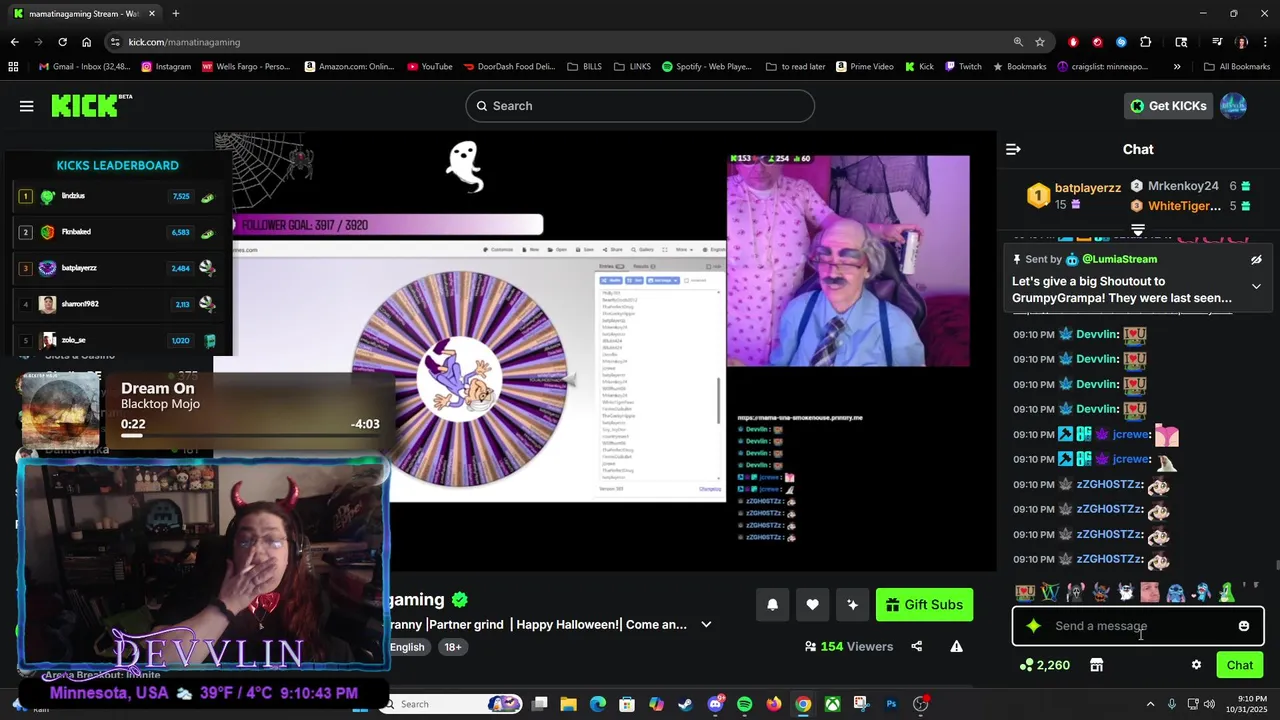Open Chrome three-dot menu
Screen dimensions: 1280x720
(x=1265, y=42)
